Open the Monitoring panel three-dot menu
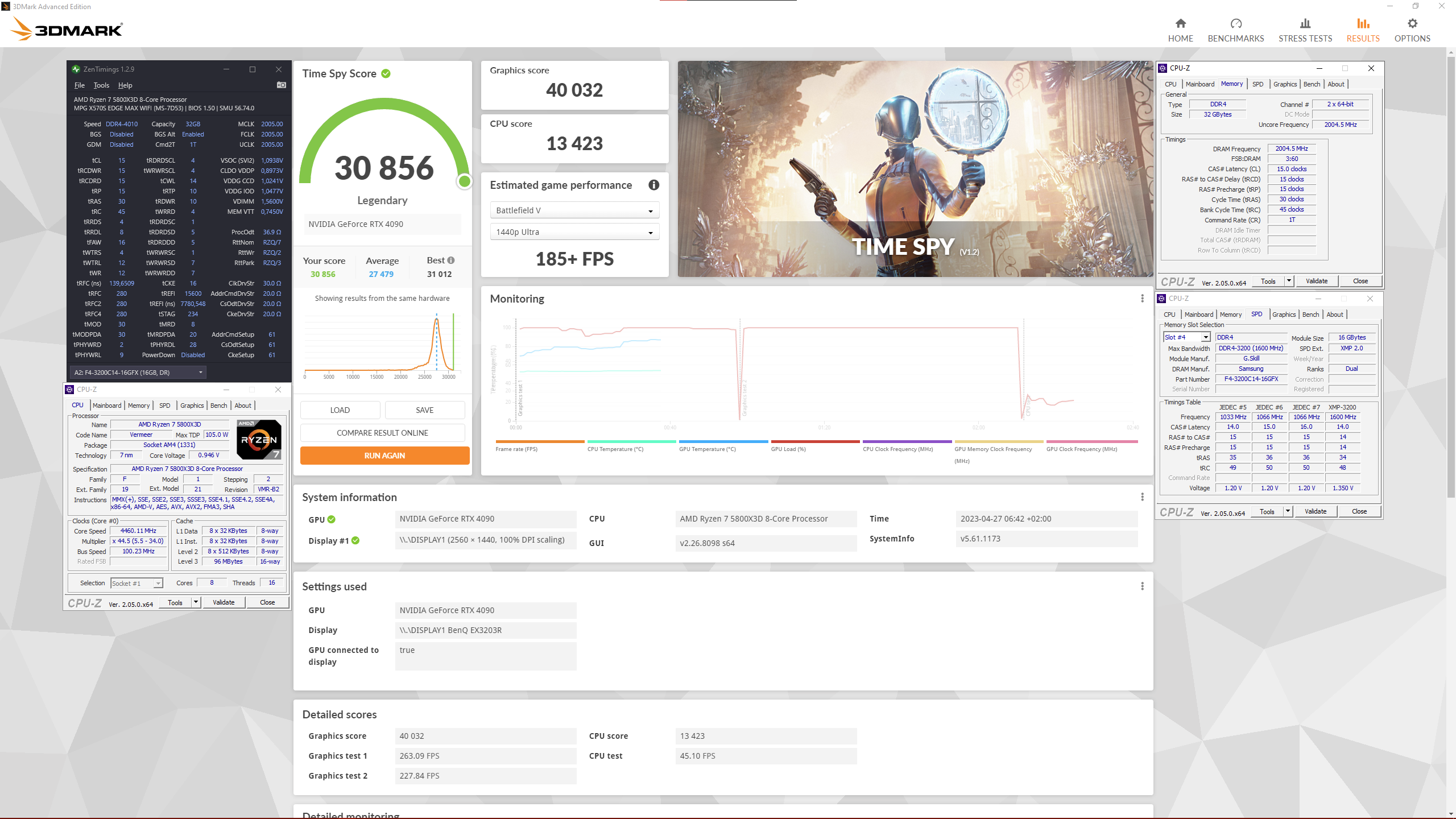The image size is (1456, 819). [1142, 299]
